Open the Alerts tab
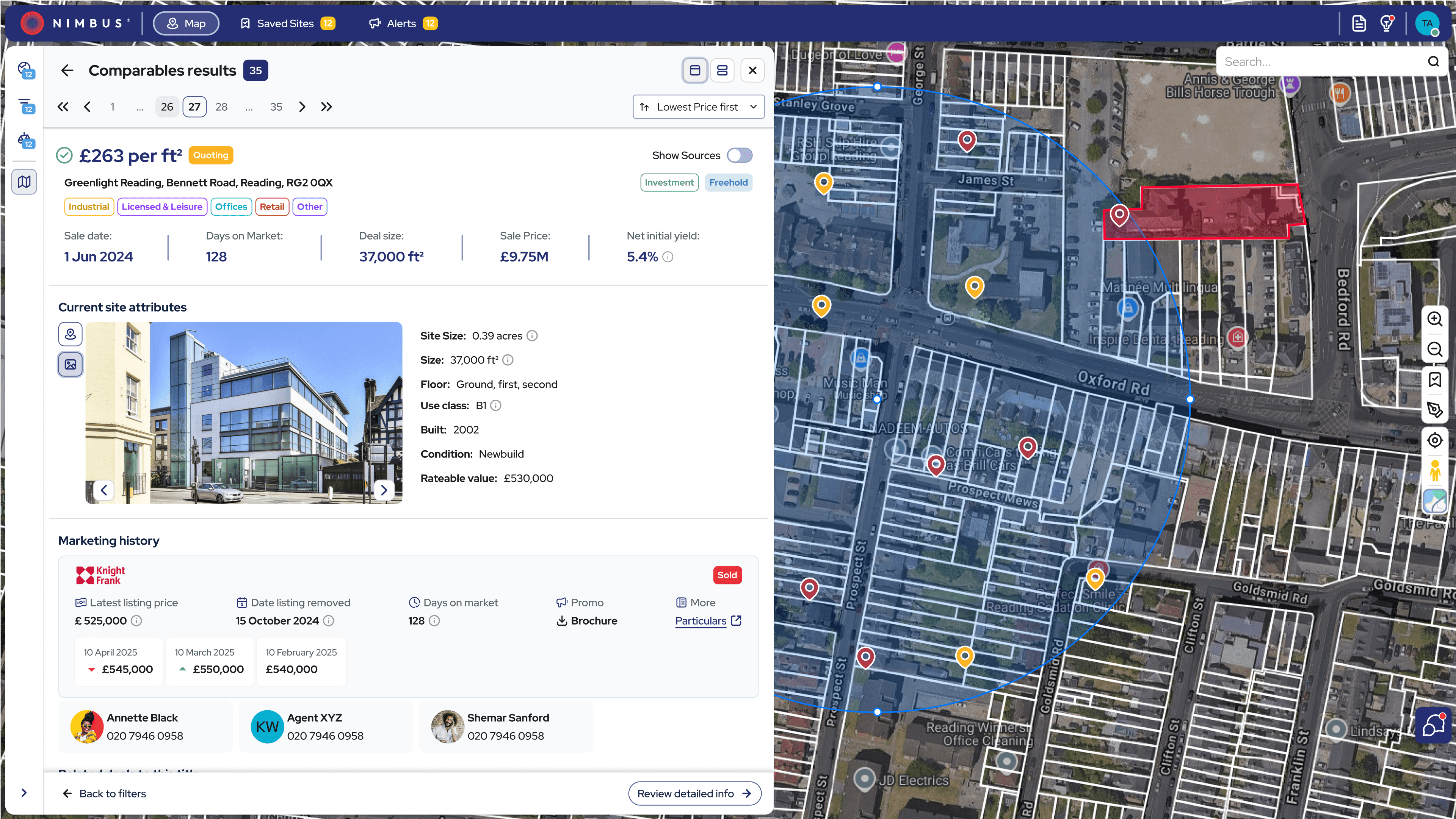This screenshot has width=1456, height=819. point(402,23)
